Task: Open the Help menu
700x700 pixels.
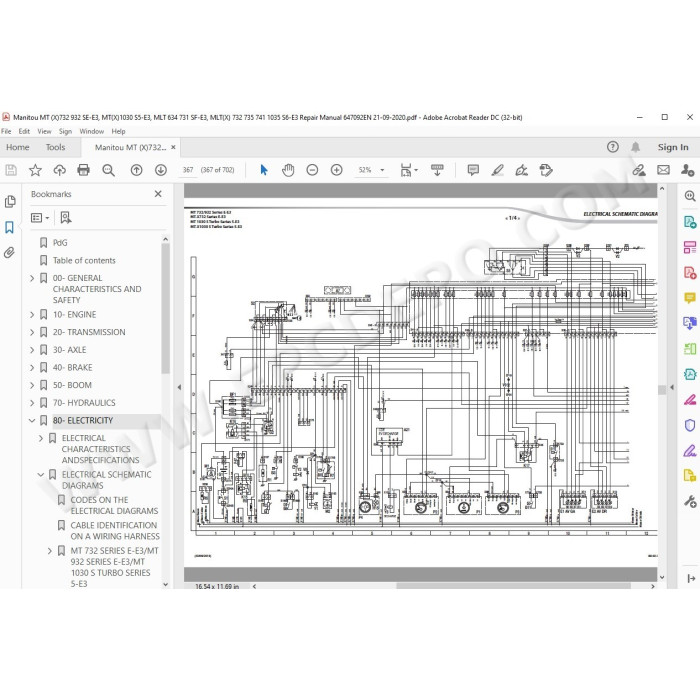Action: coord(118,131)
